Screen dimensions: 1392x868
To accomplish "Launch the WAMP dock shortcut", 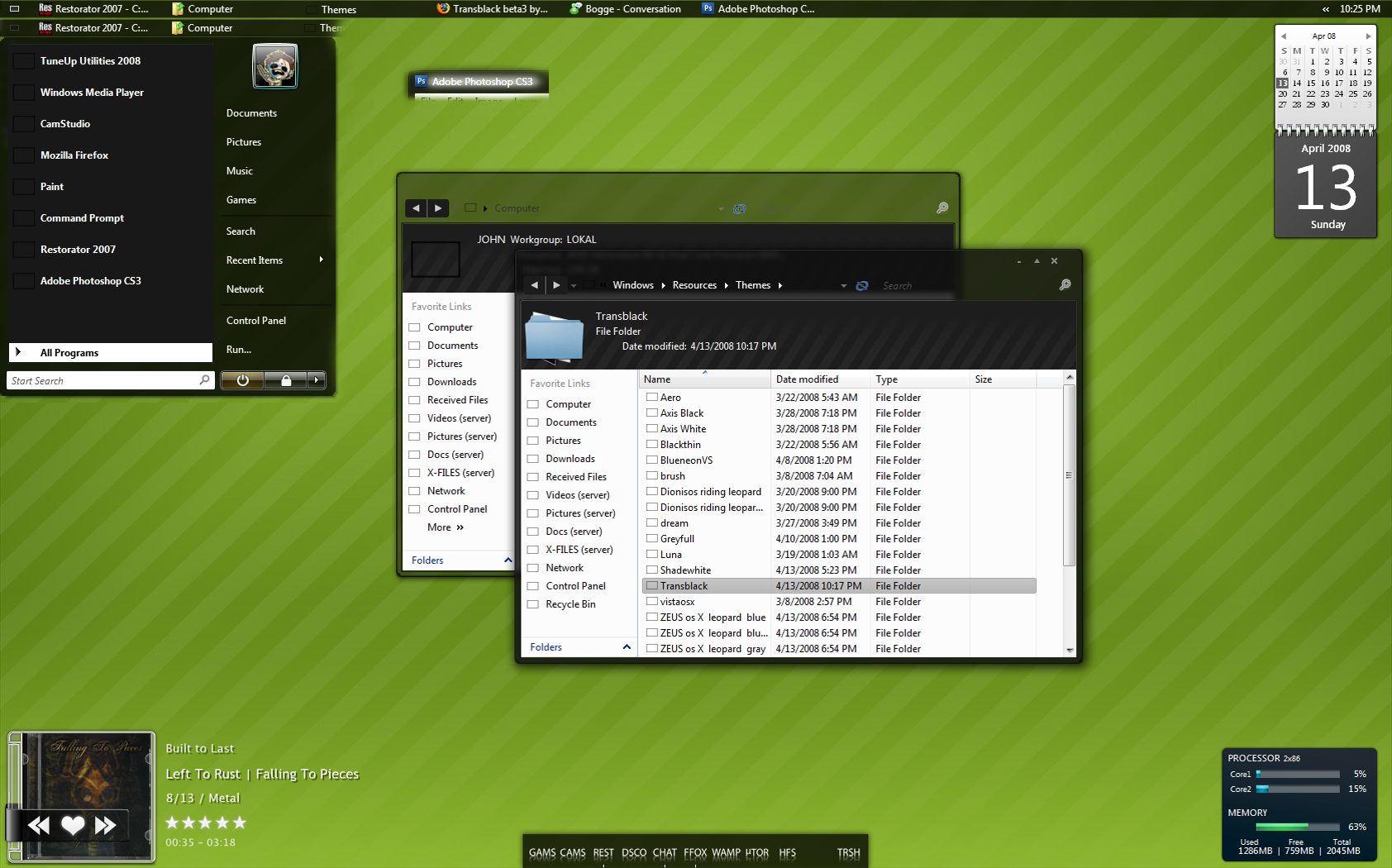I will click(x=726, y=853).
